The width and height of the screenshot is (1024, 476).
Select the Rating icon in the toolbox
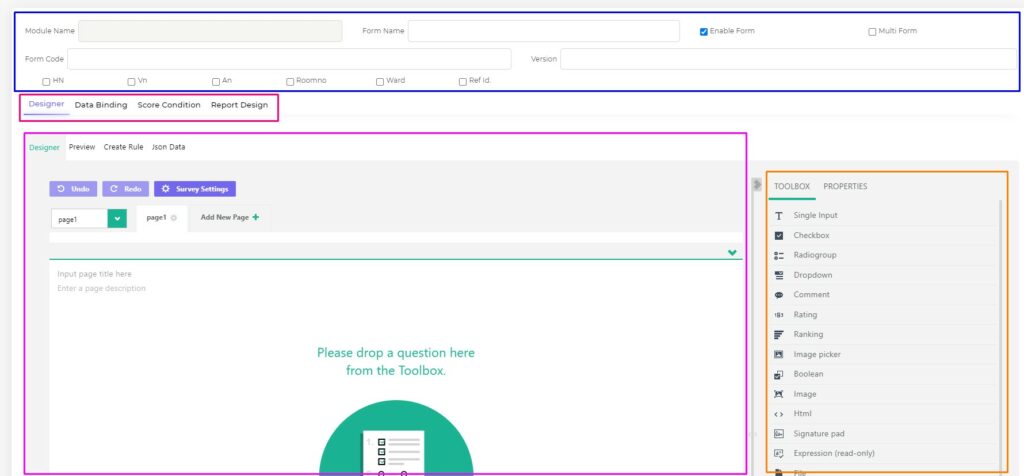pyautogui.click(x=779, y=315)
